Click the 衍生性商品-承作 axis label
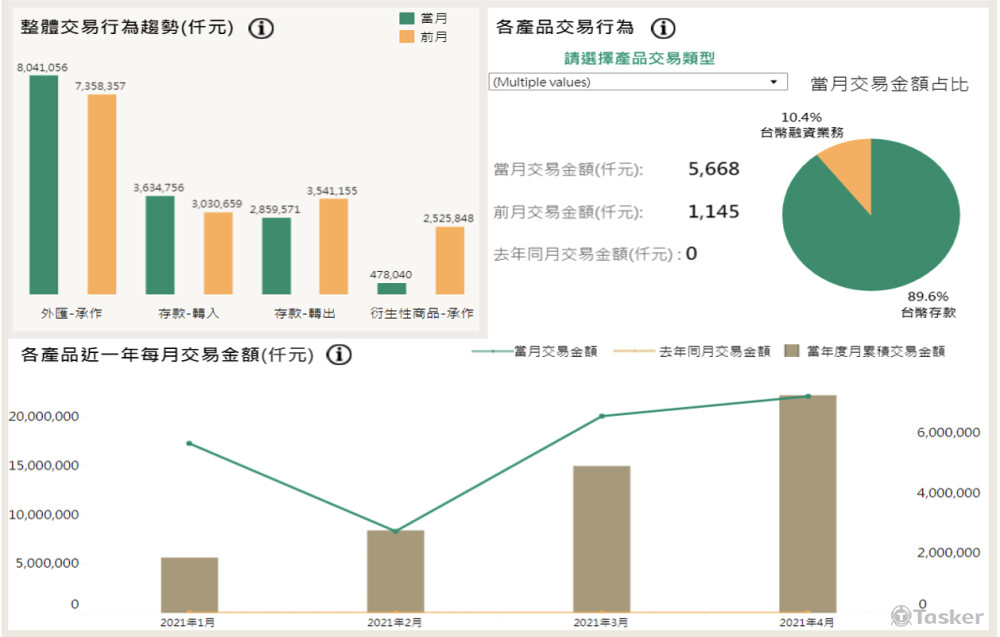 (422, 313)
